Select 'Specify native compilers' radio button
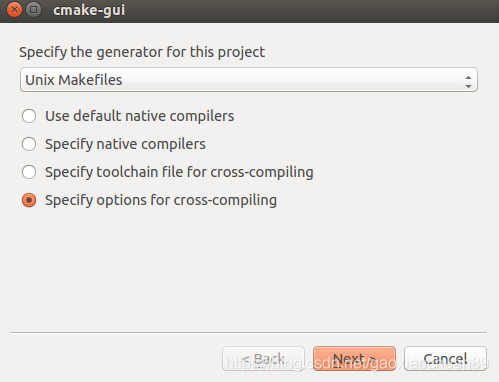Image resolution: width=499 pixels, height=382 pixels. 29,144
